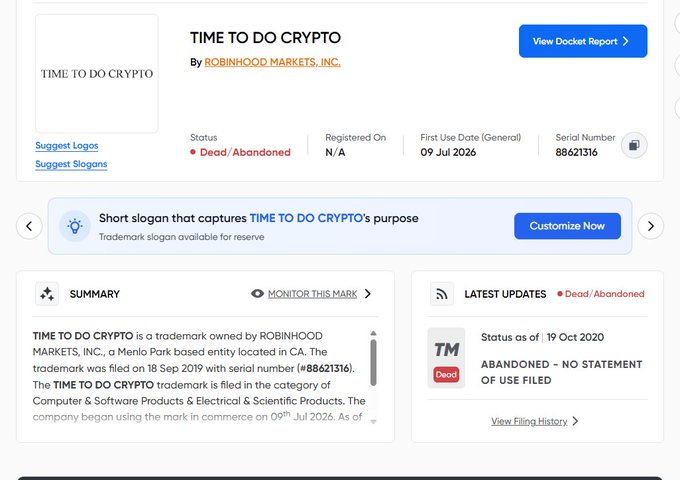Click the Dead/Abandoned status value under Status
This screenshot has width=680, height=480.
click(245, 152)
